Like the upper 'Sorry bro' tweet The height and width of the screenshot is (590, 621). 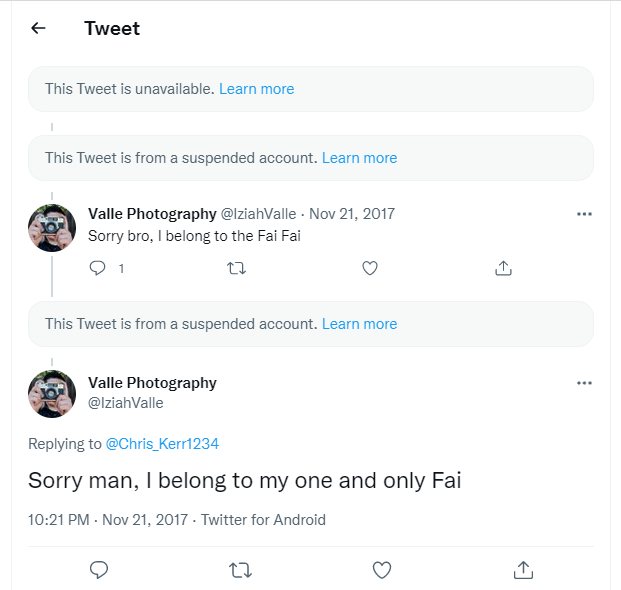coord(369,268)
